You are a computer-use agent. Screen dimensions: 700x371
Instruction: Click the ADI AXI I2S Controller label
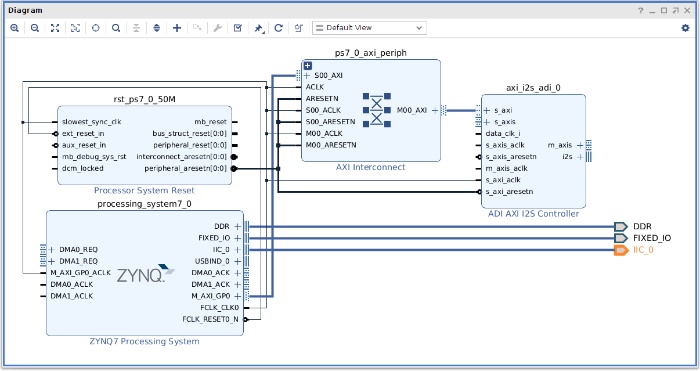click(x=533, y=214)
